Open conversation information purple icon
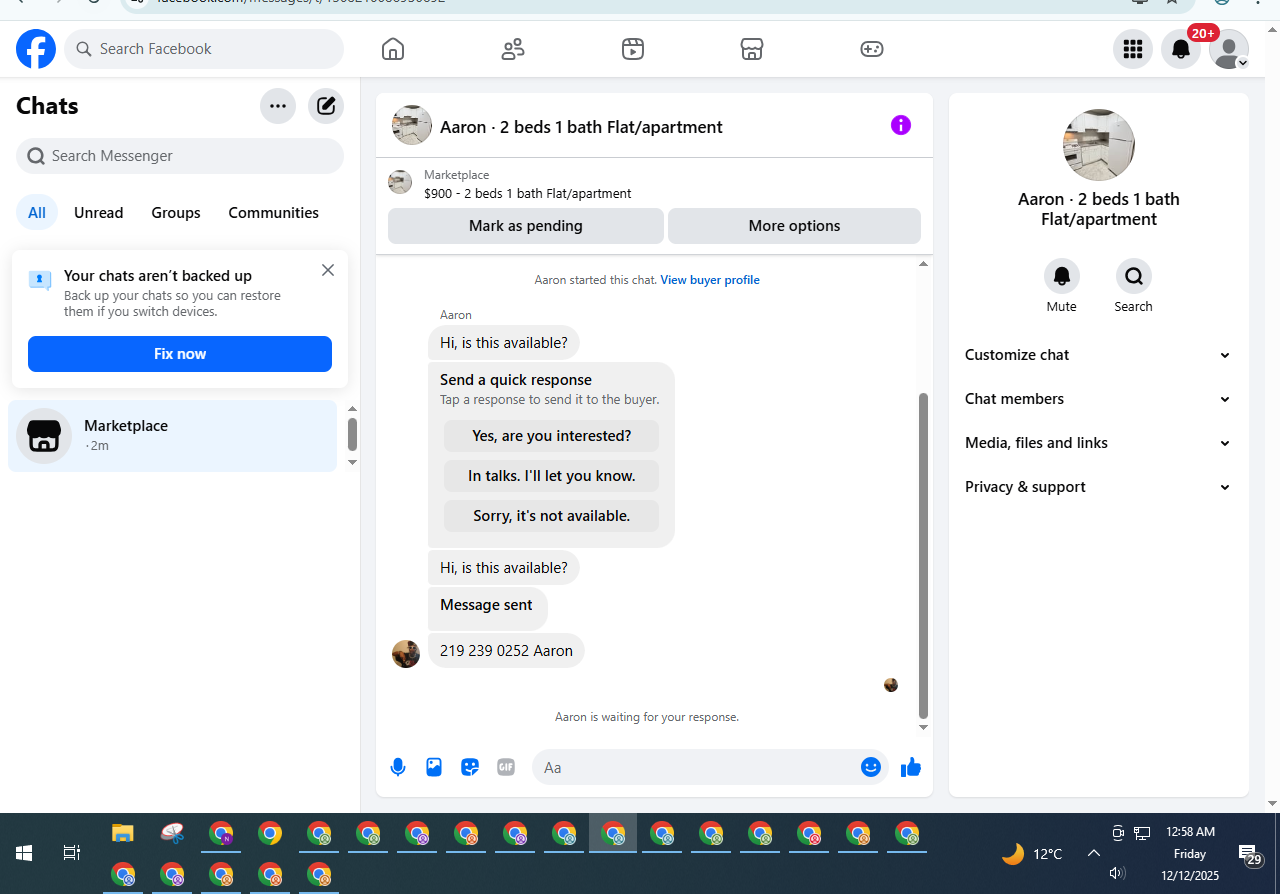 pyautogui.click(x=901, y=125)
